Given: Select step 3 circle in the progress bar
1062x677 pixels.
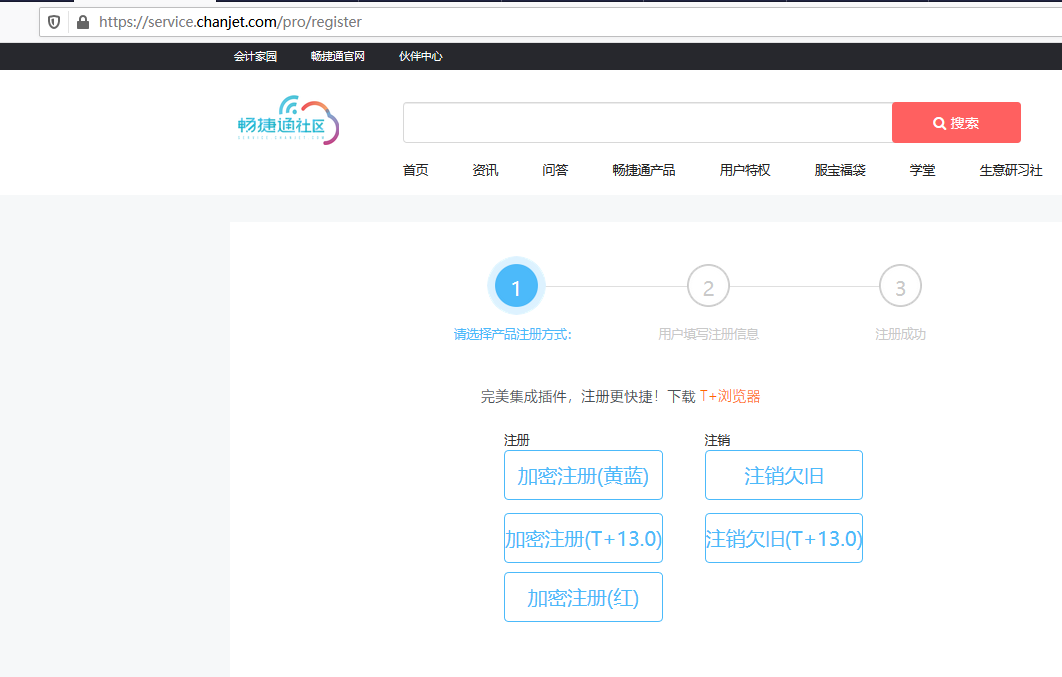Looking at the screenshot, I should 900,286.
